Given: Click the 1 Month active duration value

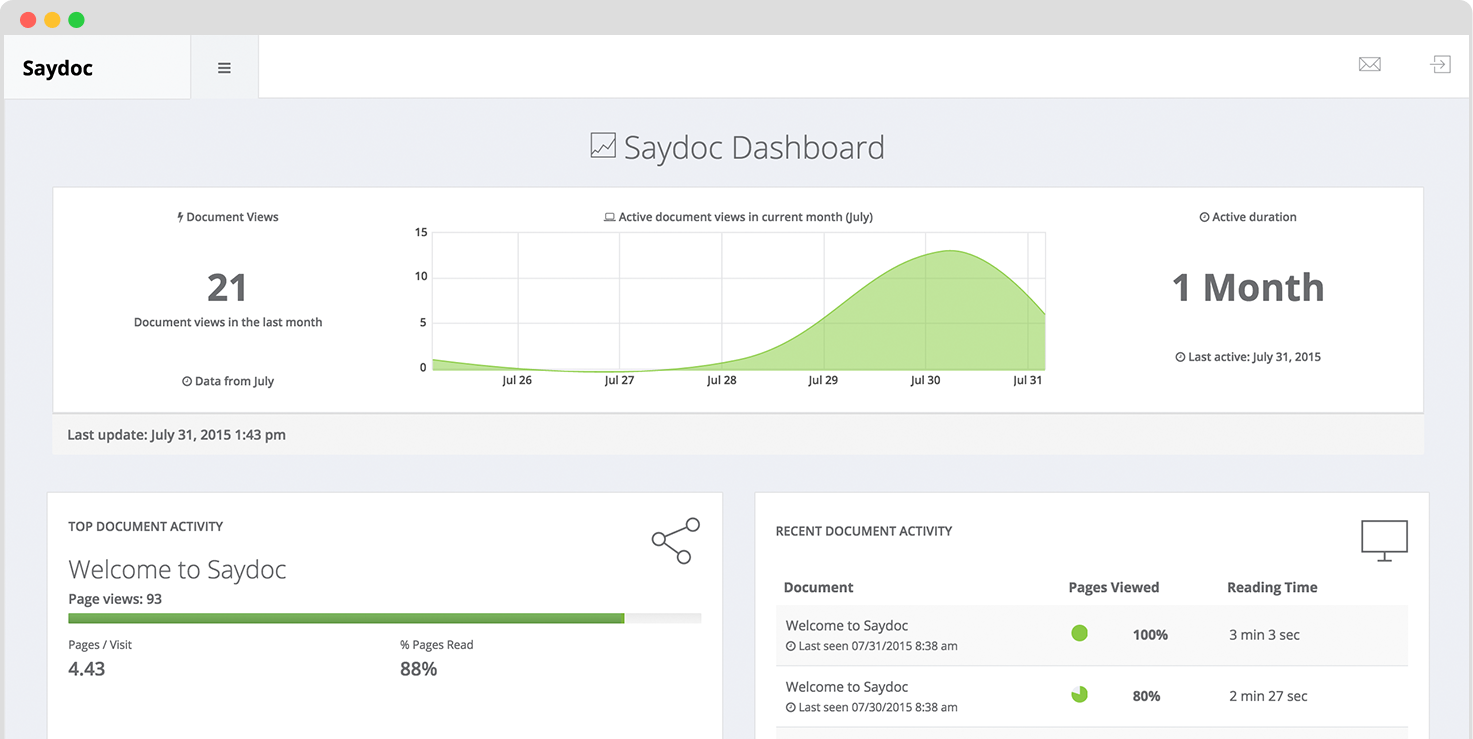Looking at the screenshot, I should [x=1248, y=288].
